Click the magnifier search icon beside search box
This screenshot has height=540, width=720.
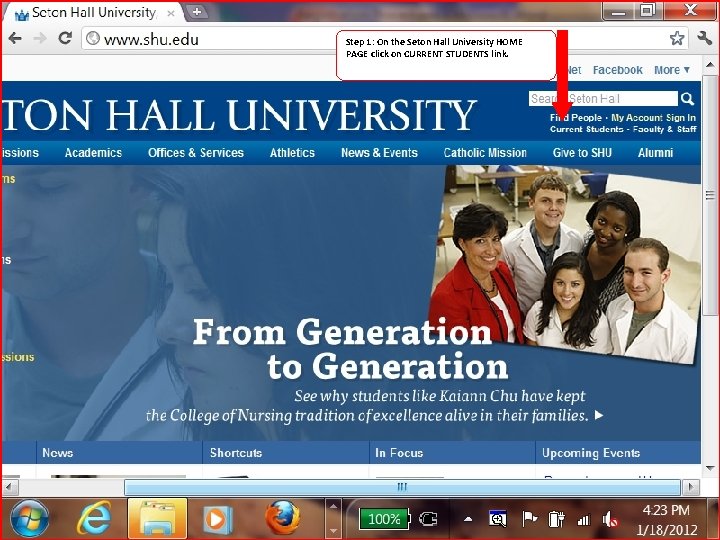[x=687, y=98]
